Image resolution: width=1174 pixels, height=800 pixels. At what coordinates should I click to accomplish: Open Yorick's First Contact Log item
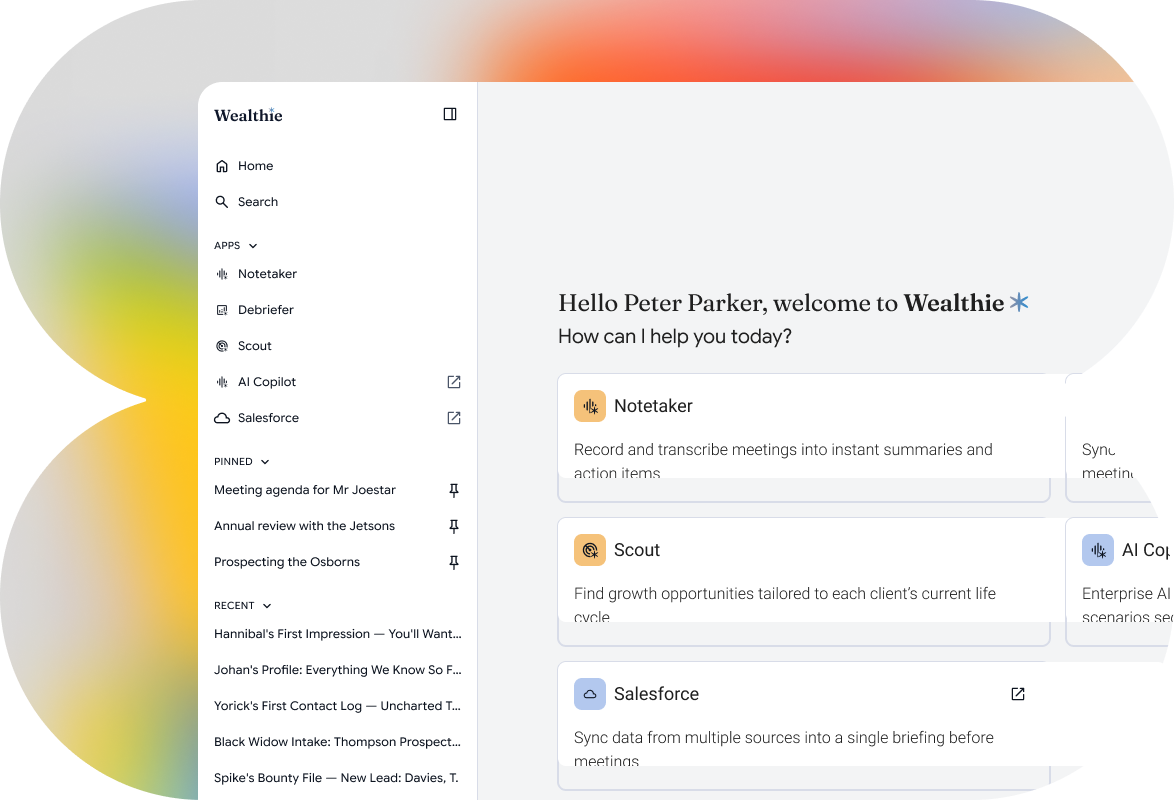click(338, 706)
